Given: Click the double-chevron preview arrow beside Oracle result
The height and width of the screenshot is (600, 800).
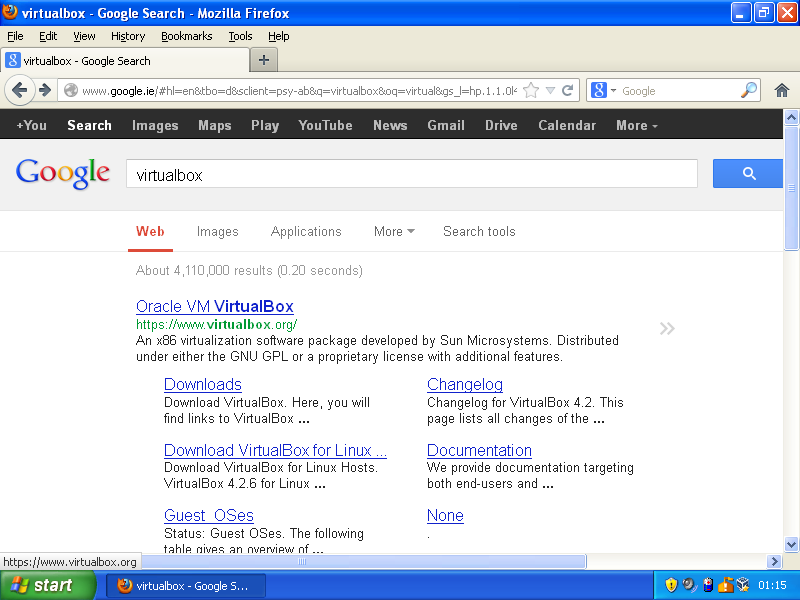Looking at the screenshot, I should tap(667, 328).
